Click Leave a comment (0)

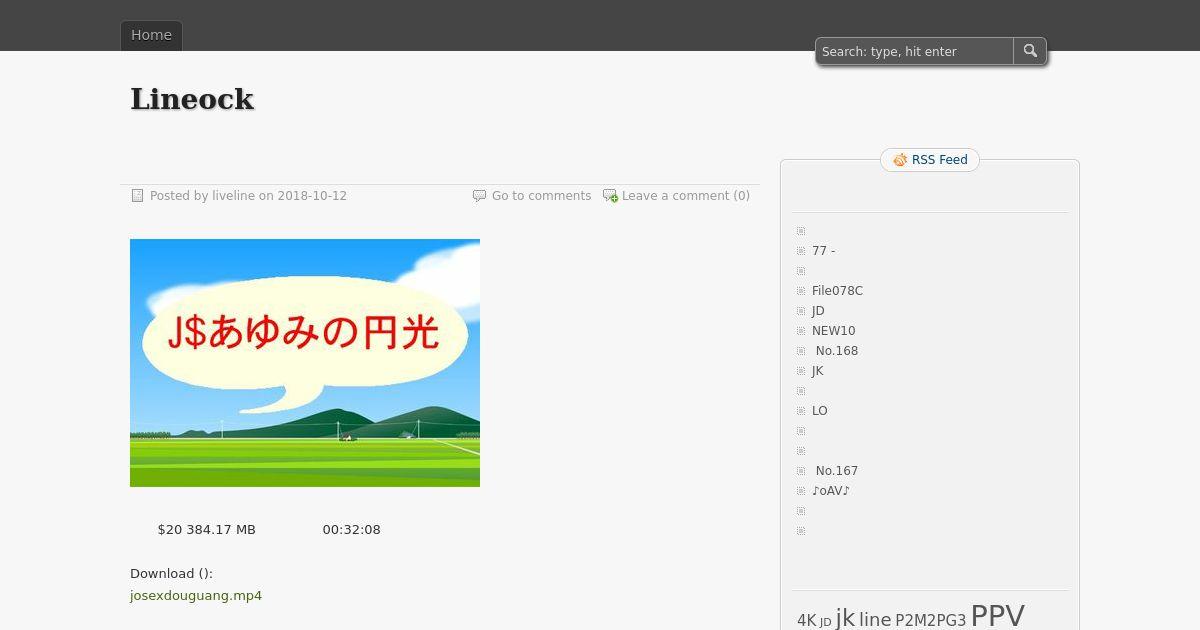(686, 196)
